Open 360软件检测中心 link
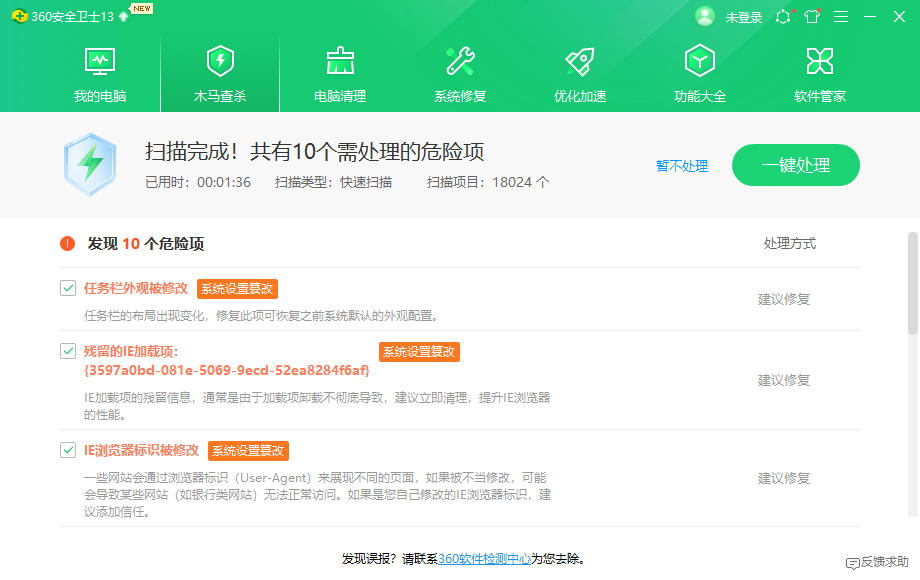The width and height of the screenshot is (920, 580). click(484, 559)
